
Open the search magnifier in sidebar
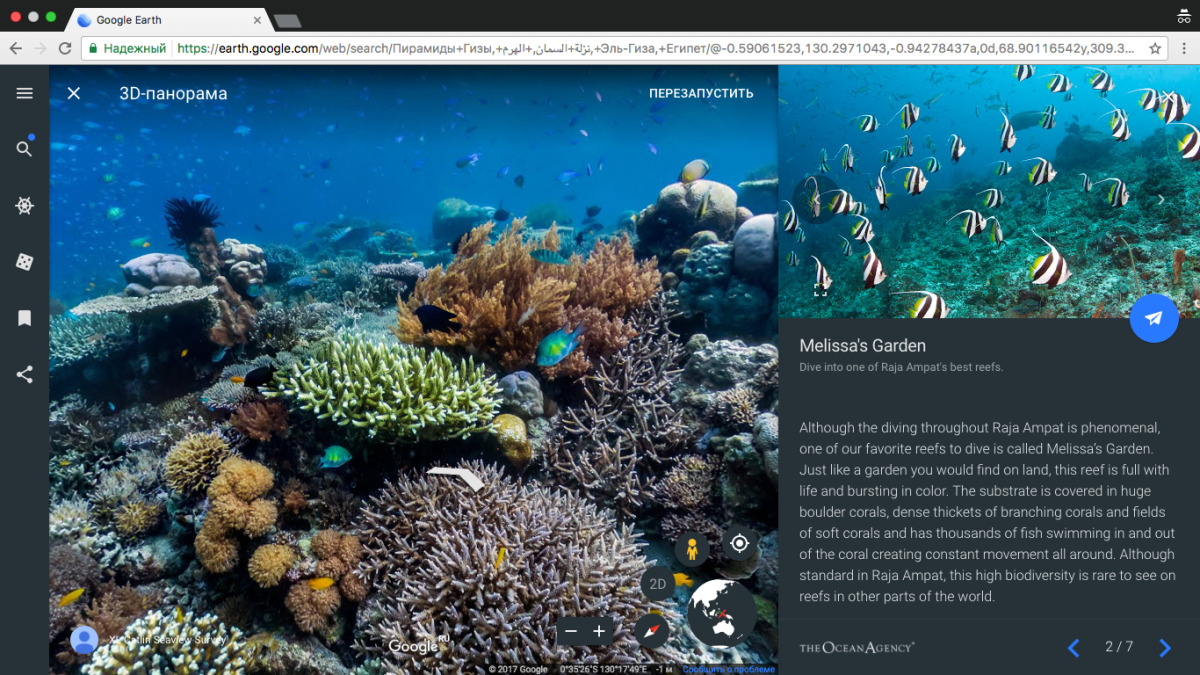pyautogui.click(x=25, y=149)
